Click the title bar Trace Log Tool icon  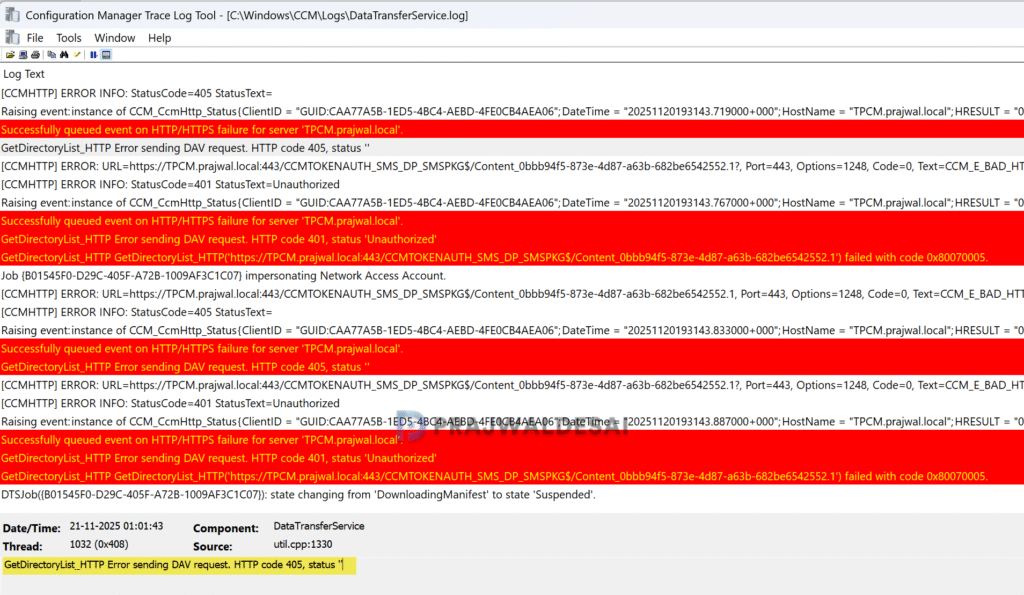click(12, 14)
